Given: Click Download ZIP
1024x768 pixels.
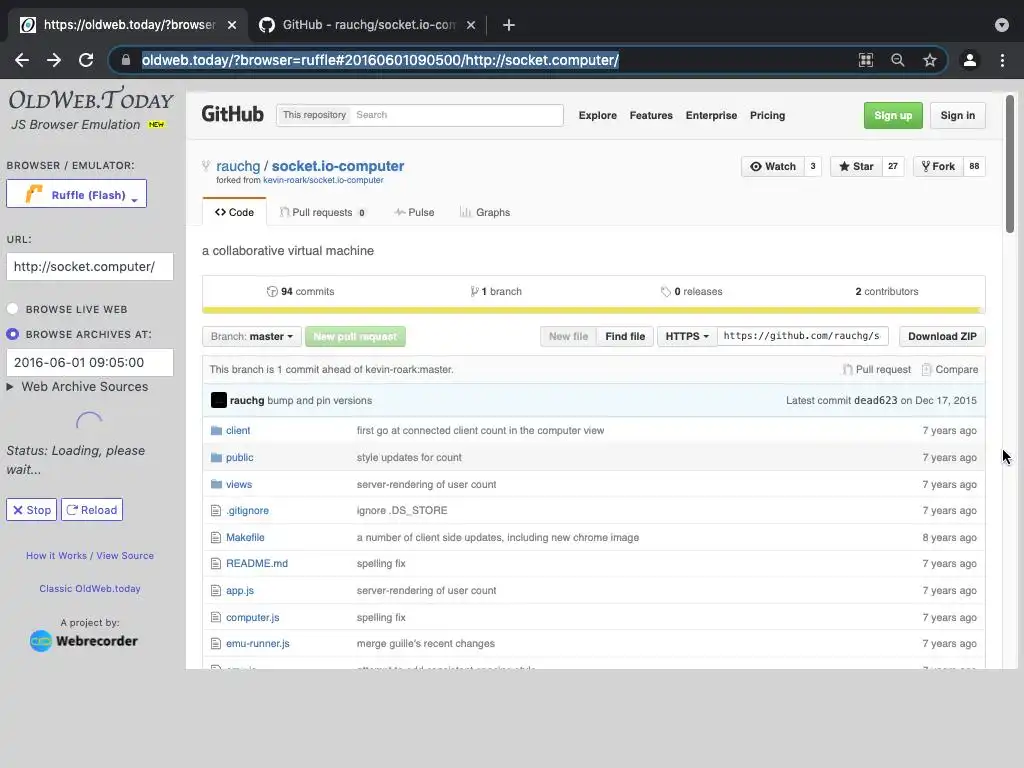Looking at the screenshot, I should pyautogui.click(x=942, y=336).
